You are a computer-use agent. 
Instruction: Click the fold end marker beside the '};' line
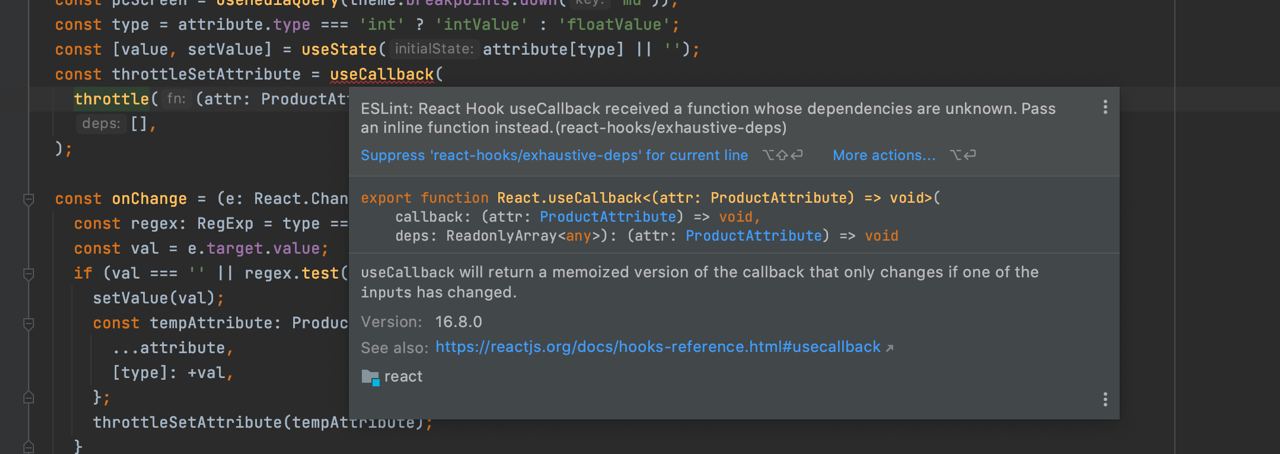30,398
